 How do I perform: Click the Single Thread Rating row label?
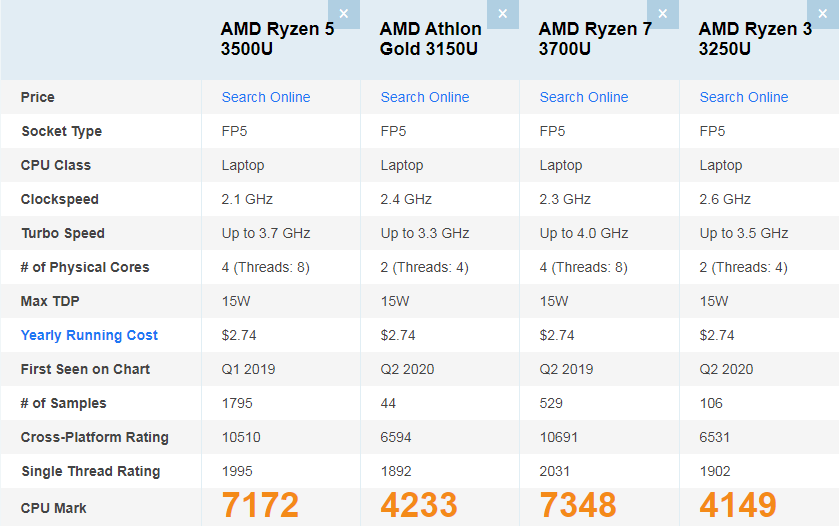coord(89,471)
